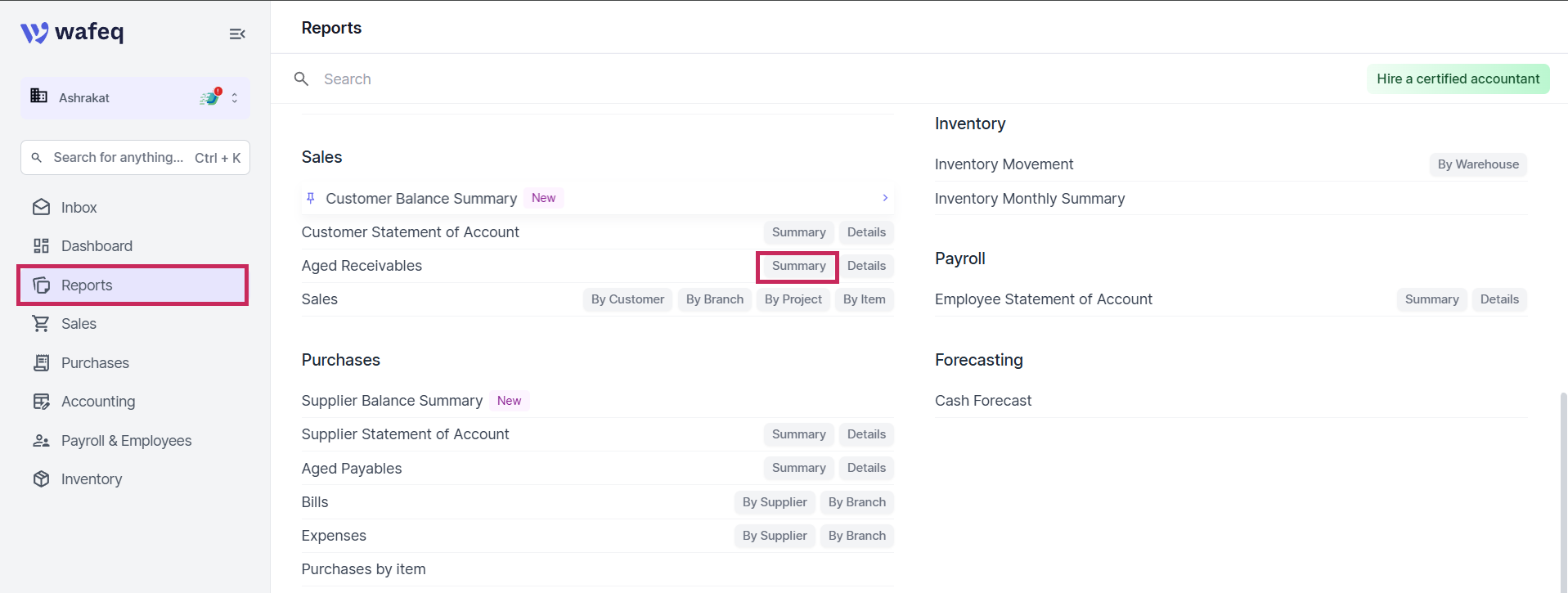The width and height of the screenshot is (1568, 593).
Task: Open the Cash Forecast report
Action: (983, 401)
